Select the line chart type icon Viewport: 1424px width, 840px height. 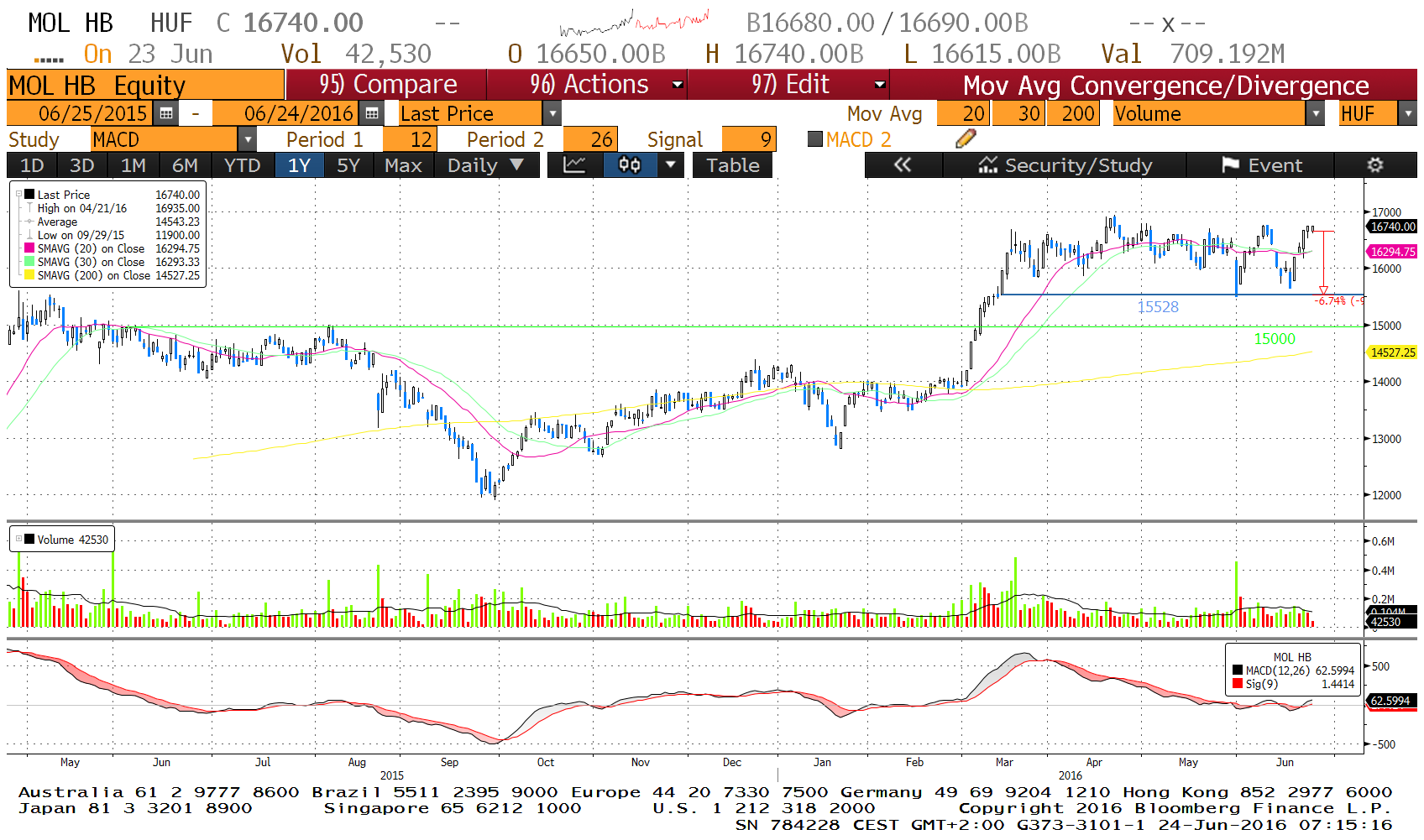point(574,165)
